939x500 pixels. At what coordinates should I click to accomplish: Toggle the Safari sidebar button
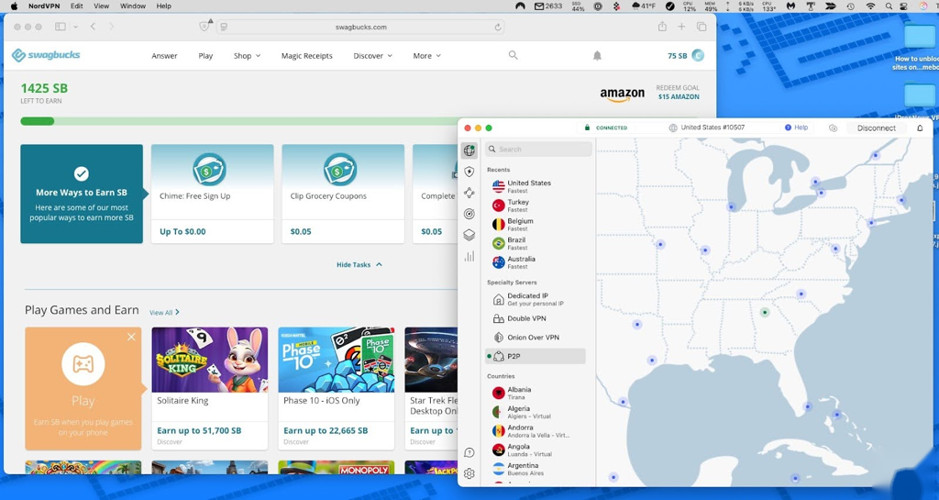coord(60,27)
